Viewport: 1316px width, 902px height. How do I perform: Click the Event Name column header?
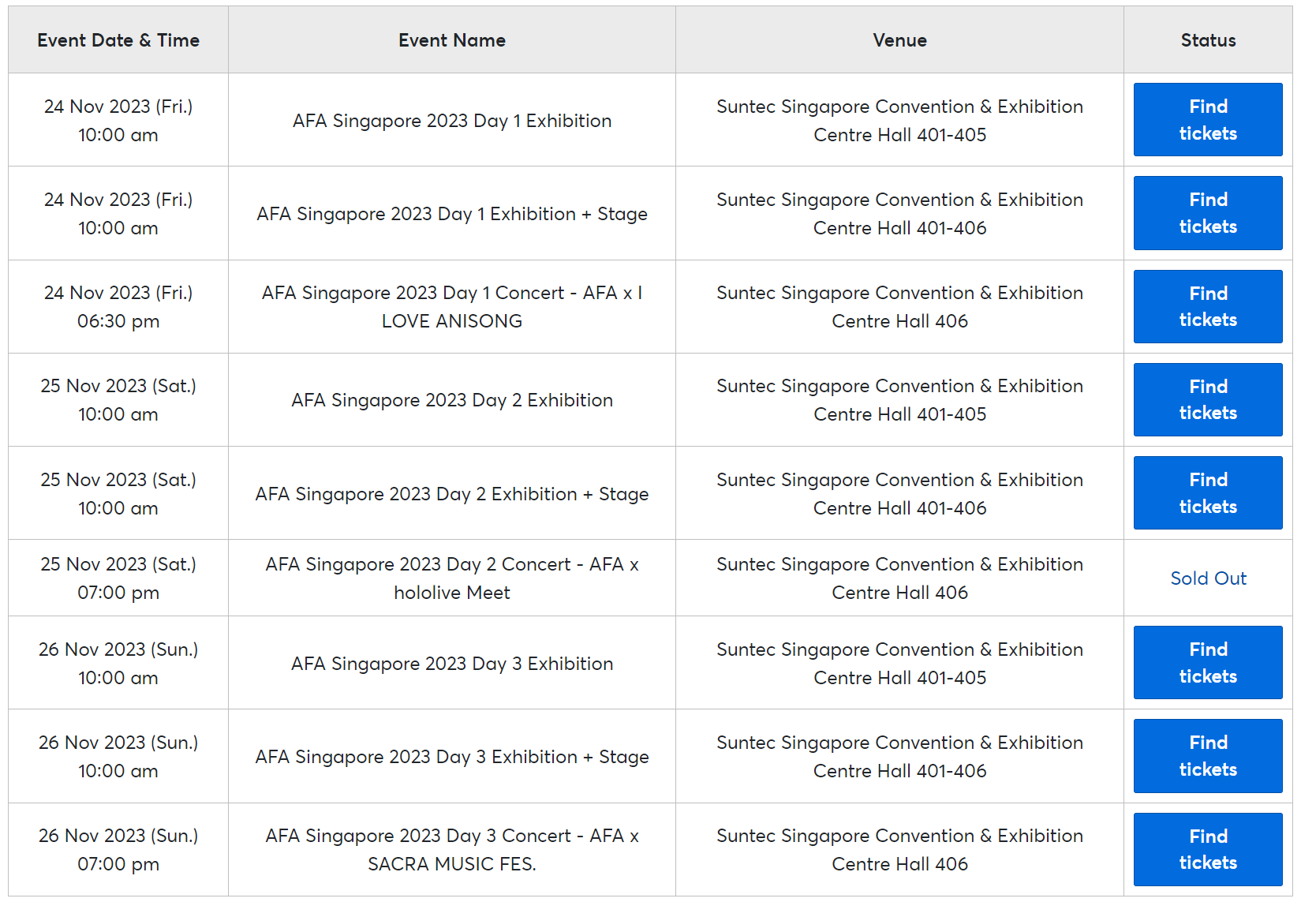[452, 40]
